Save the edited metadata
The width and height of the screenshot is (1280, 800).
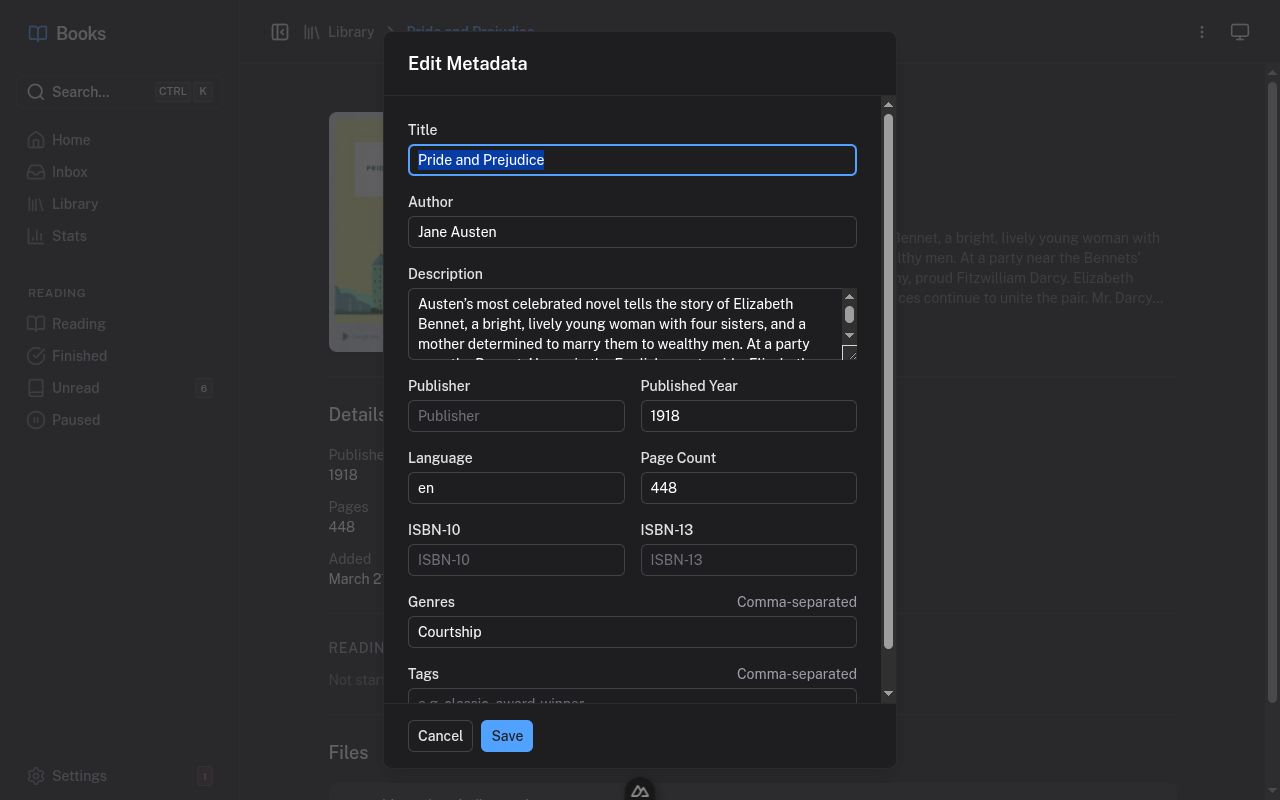coord(507,735)
